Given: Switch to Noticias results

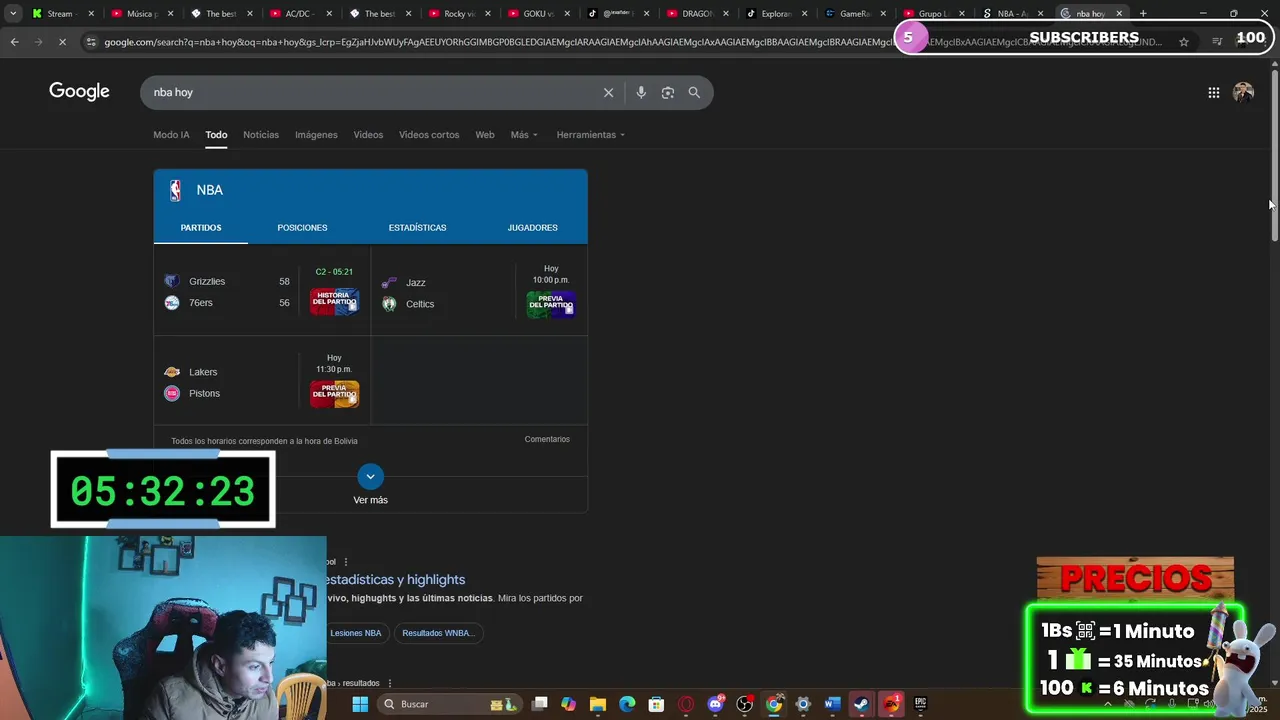Looking at the screenshot, I should tap(261, 135).
